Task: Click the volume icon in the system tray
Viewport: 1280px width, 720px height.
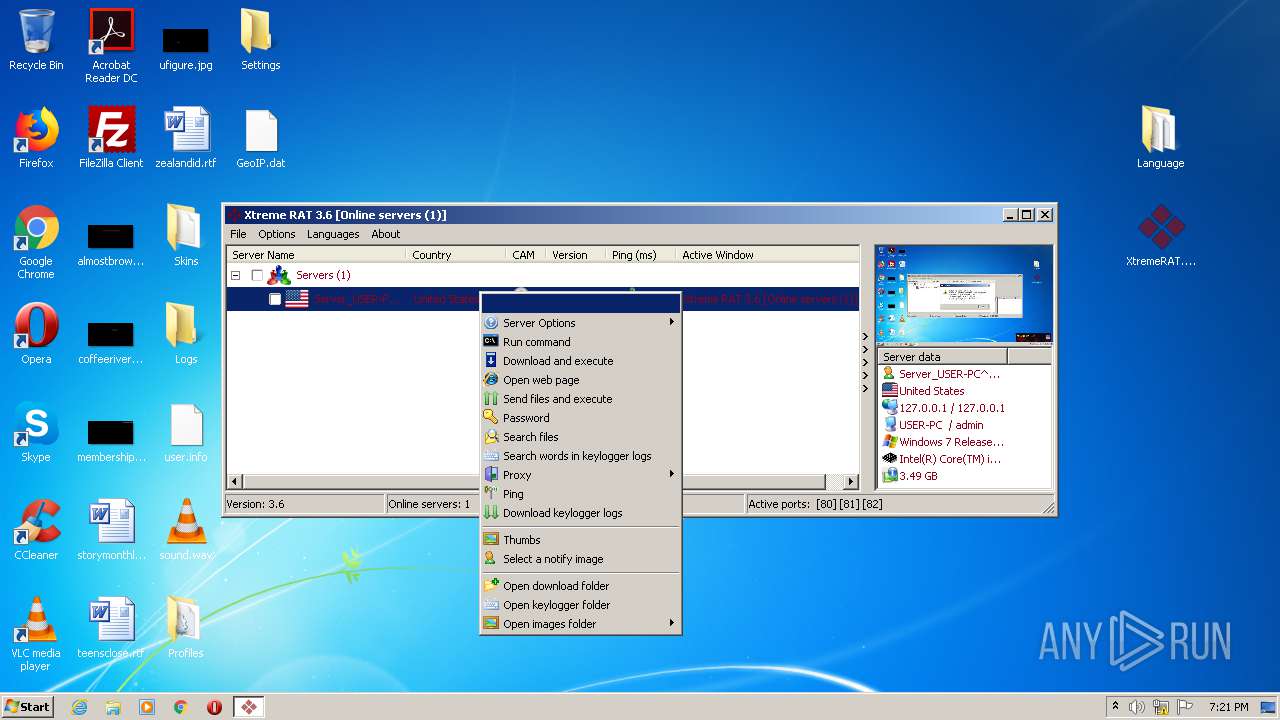Action: pyautogui.click(x=1137, y=707)
